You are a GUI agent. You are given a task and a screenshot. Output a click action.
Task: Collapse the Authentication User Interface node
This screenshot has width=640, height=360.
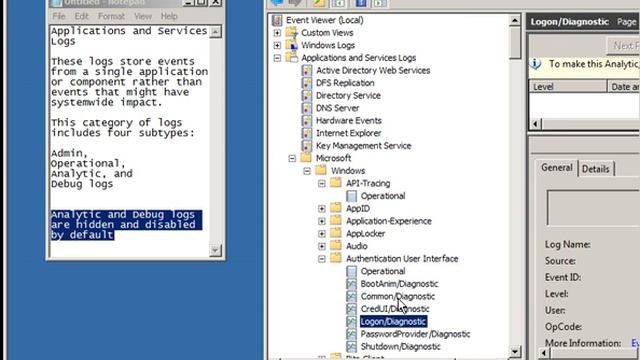click(322, 259)
